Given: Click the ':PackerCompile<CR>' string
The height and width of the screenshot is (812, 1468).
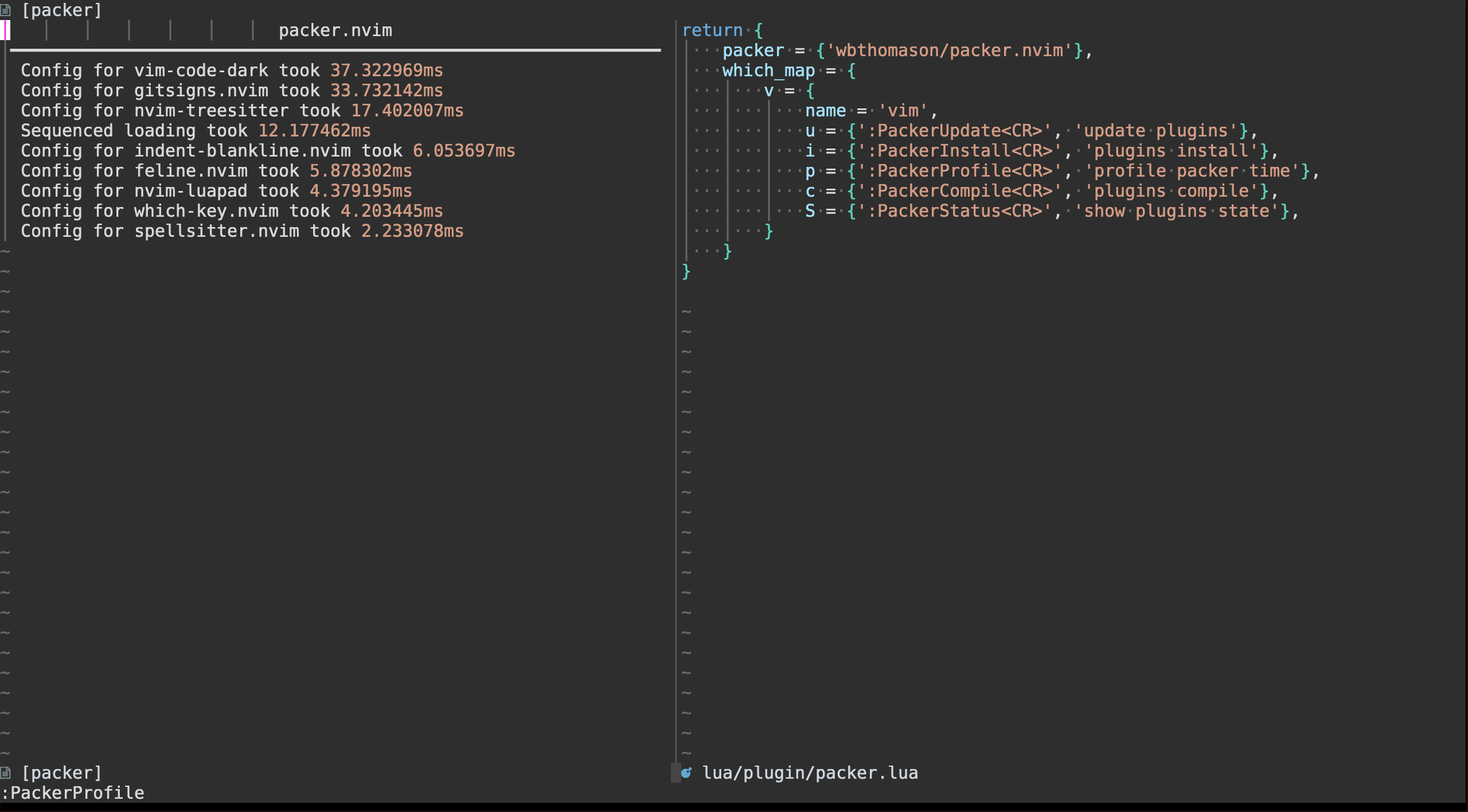Looking at the screenshot, I should coord(959,191).
